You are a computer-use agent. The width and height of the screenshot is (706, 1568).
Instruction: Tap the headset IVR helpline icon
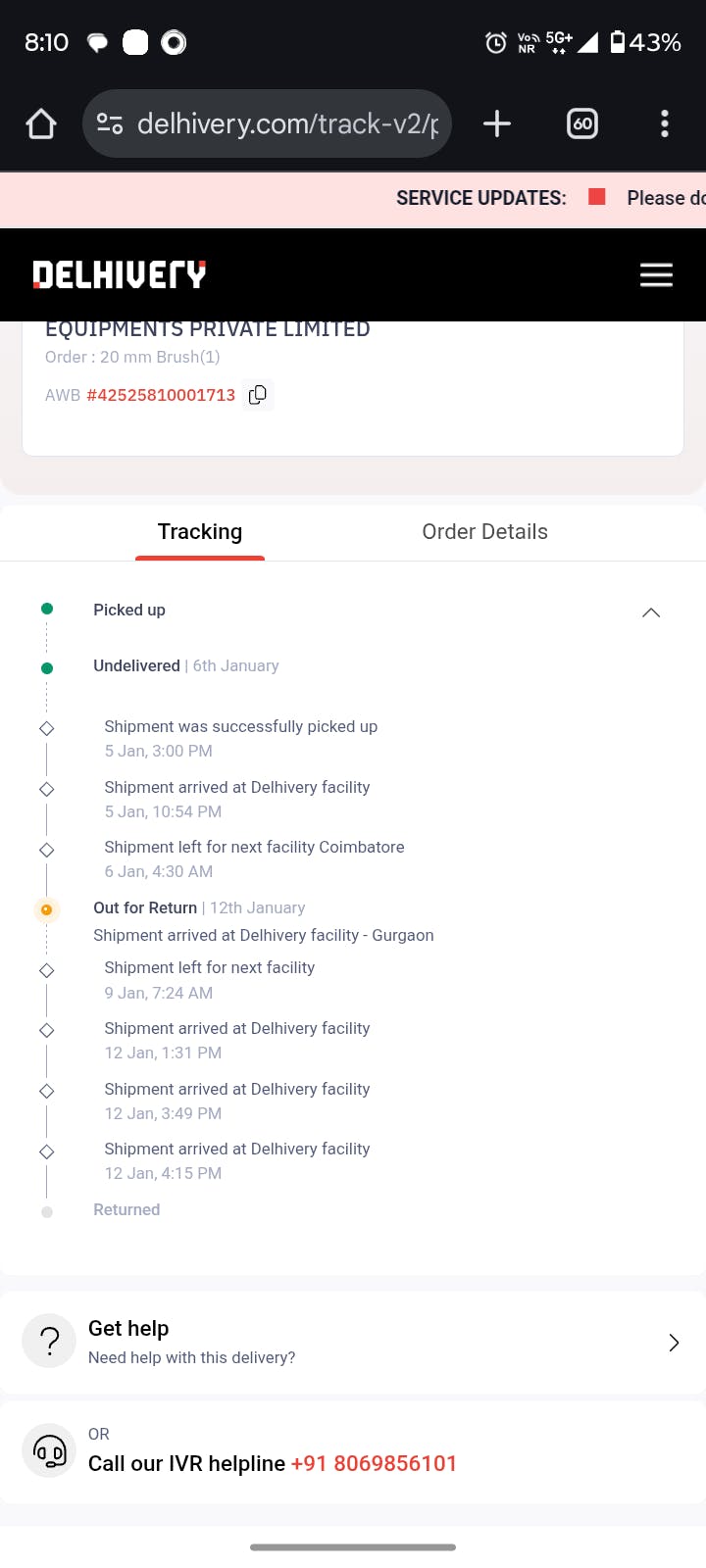coord(49,1450)
